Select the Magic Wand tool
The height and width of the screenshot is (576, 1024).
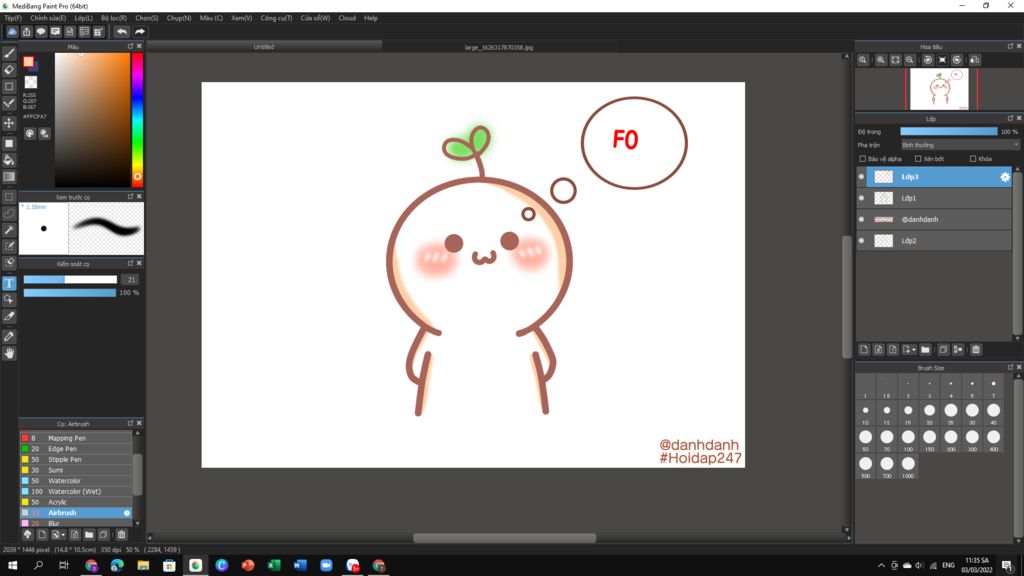coord(9,230)
